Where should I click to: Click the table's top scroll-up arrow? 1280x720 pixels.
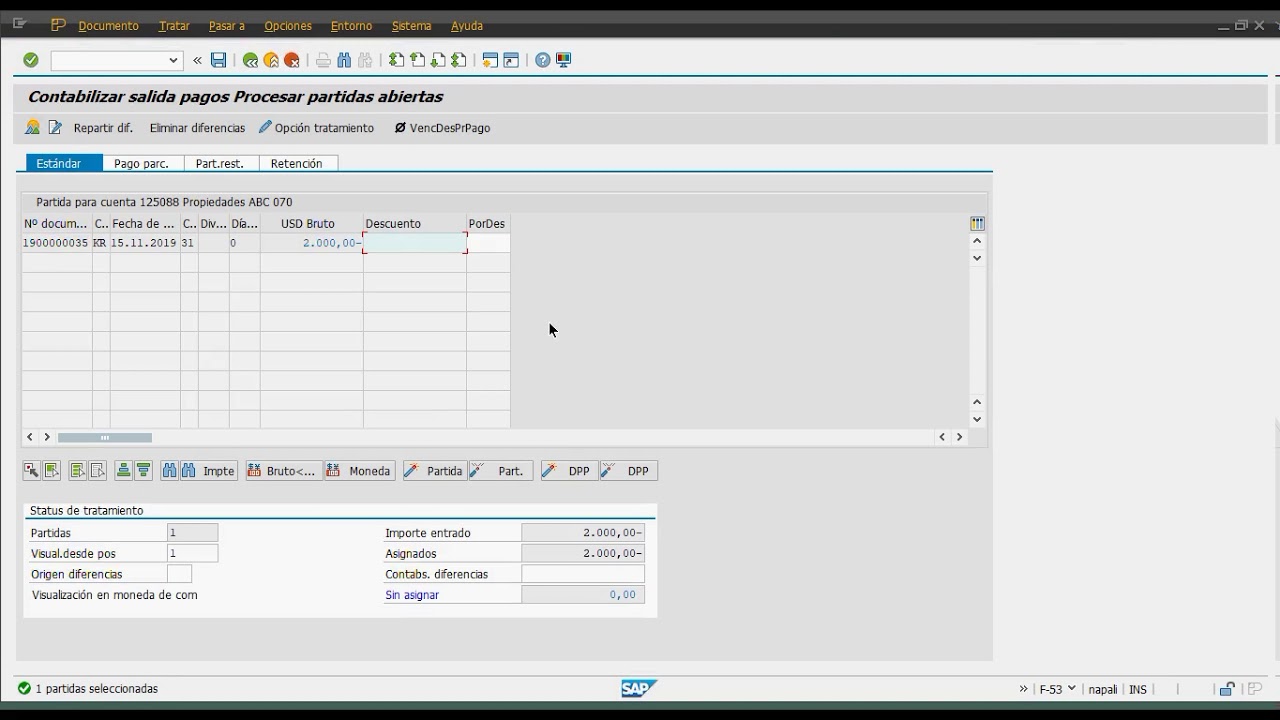click(x=977, y=241)
